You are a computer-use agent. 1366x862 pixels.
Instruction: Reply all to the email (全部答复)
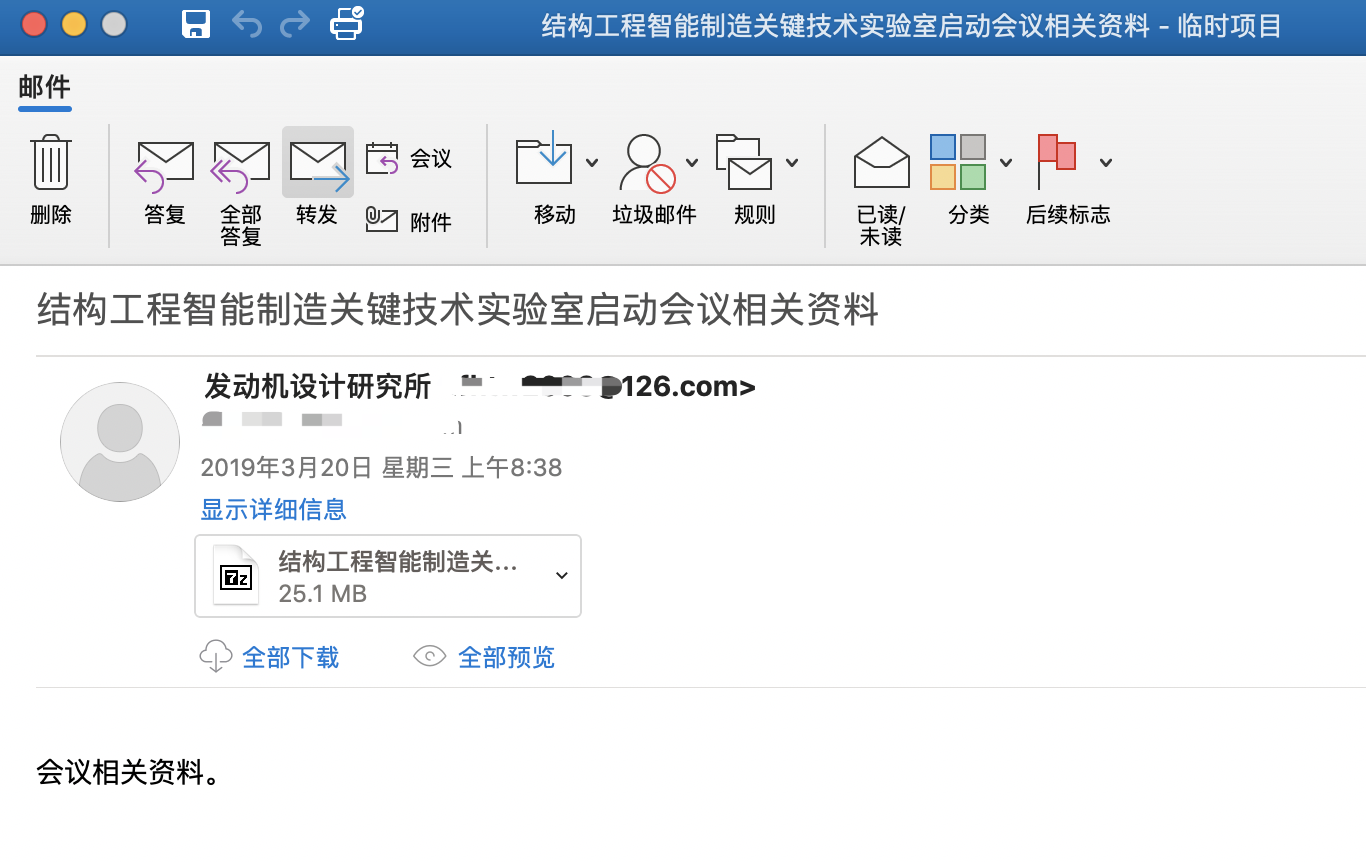[x=241, y=191]
